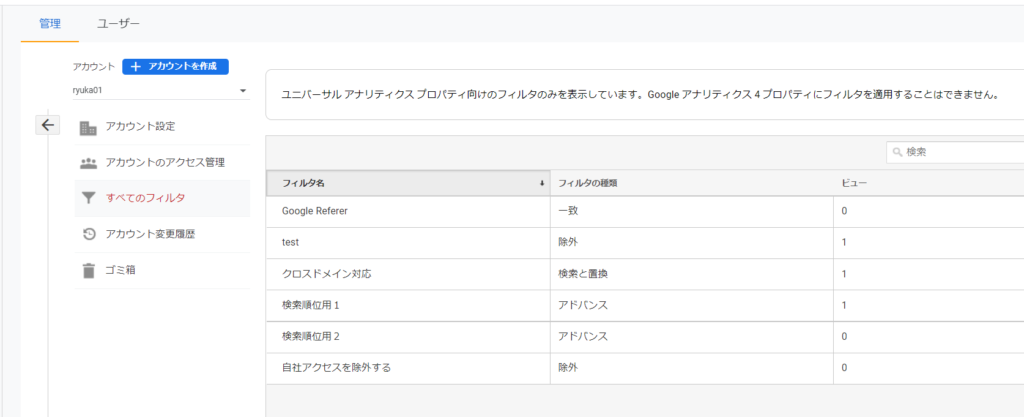Click the funnel icon for all filters
This screenshot has height=417, width=1024.
[x=88, y=198]
